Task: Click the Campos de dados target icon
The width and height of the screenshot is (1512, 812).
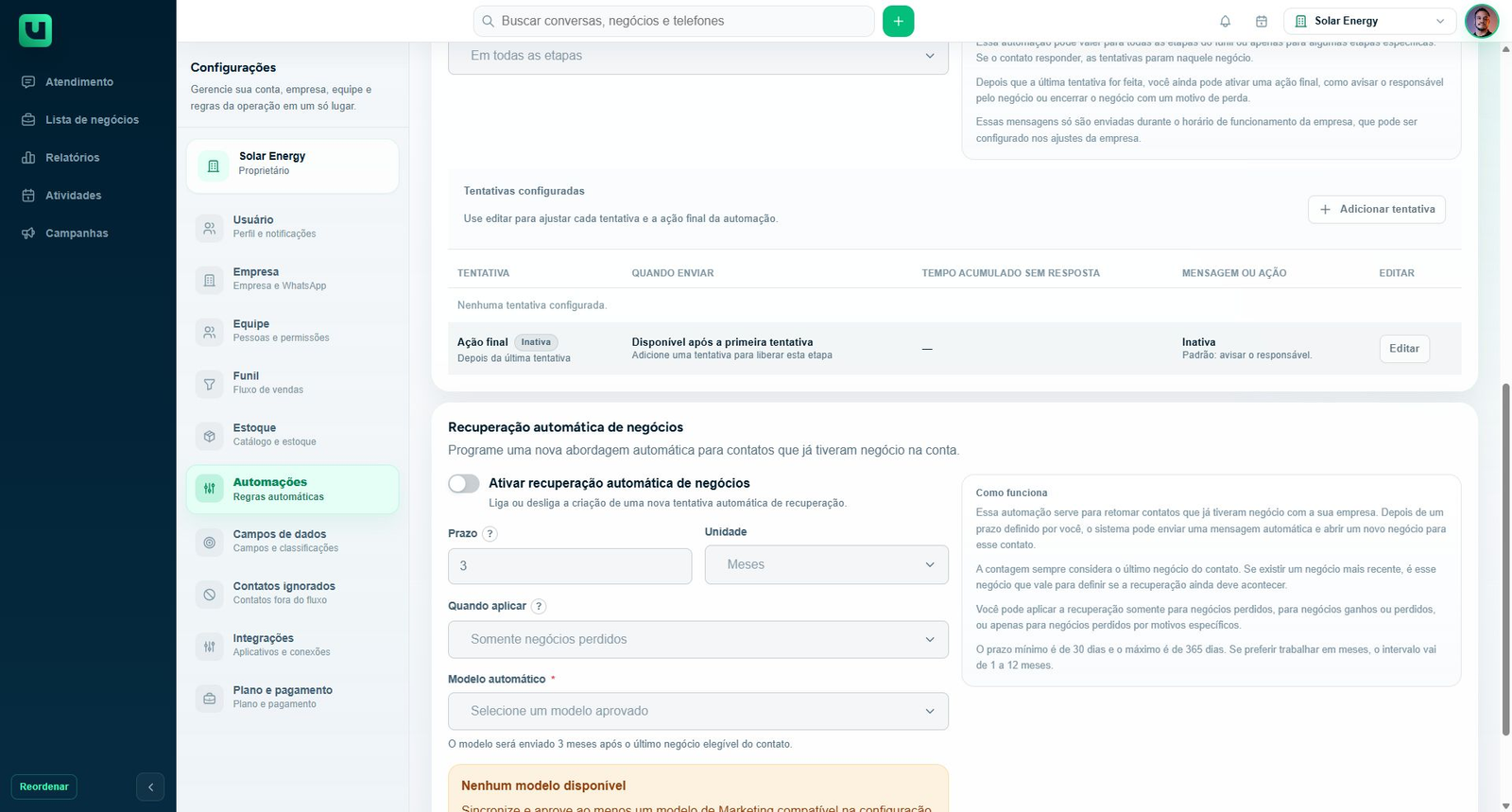Action: pyautogui.click(x=210, y=542)
